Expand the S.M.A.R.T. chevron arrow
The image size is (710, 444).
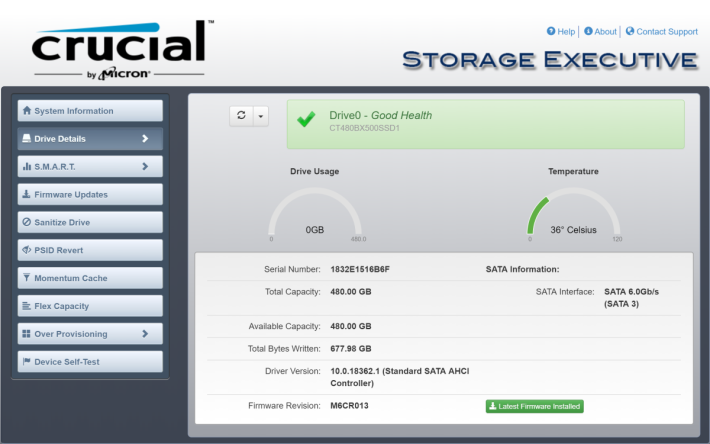[145, 167]
